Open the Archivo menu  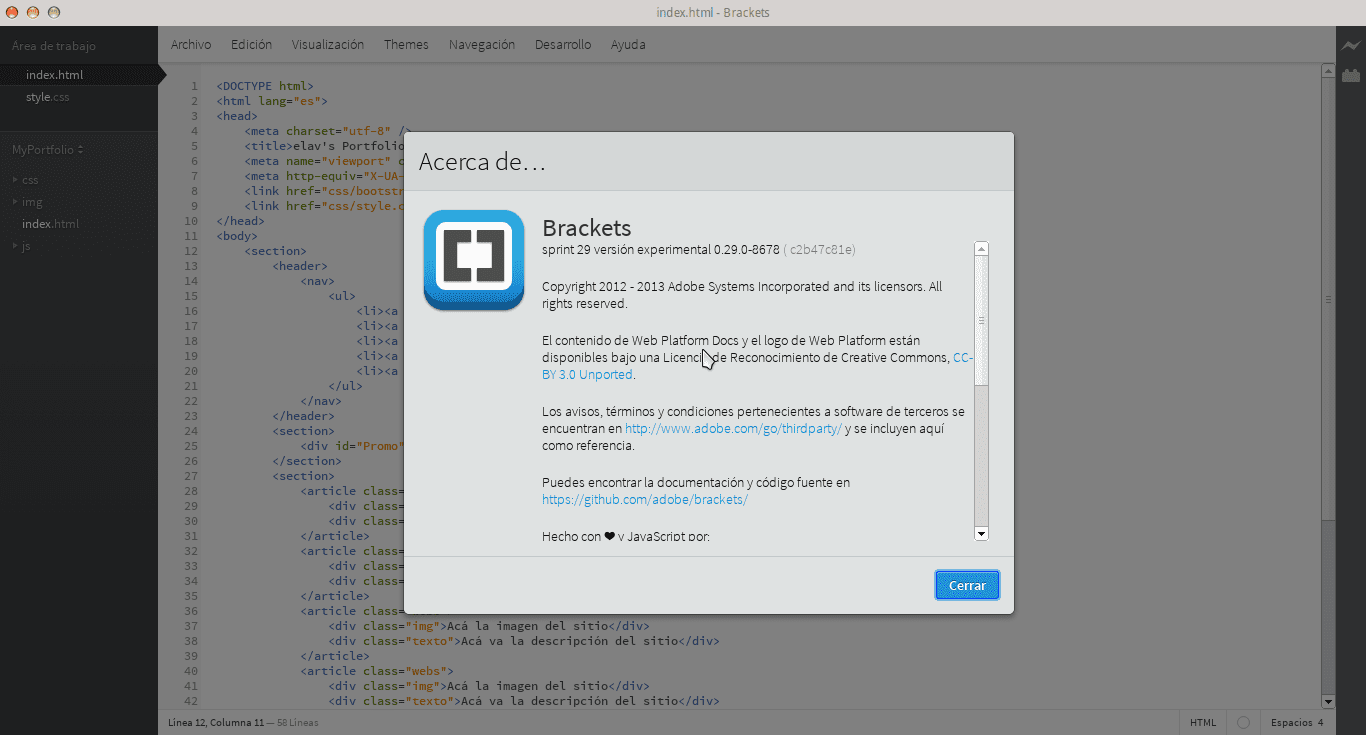(x=190, y=45)
